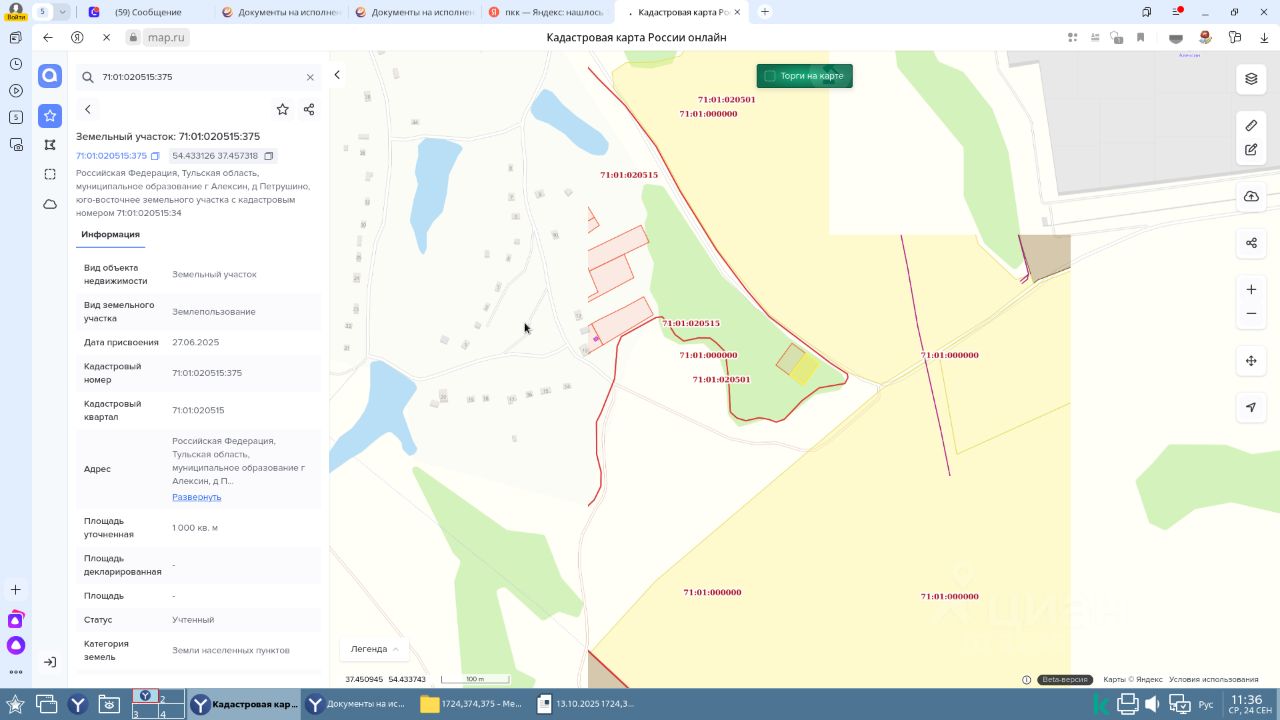Switch to the '(59) Сообщение' browser tab
This screenshot has height=720, width=1280.
pos(148,12)
